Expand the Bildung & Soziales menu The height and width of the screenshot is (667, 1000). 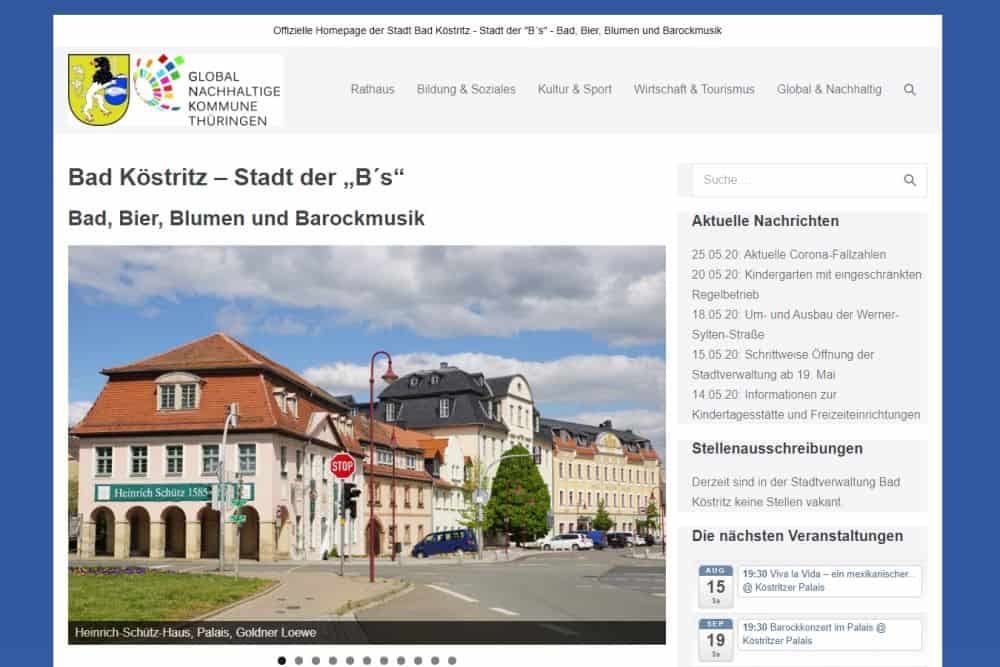pos(466,89)
